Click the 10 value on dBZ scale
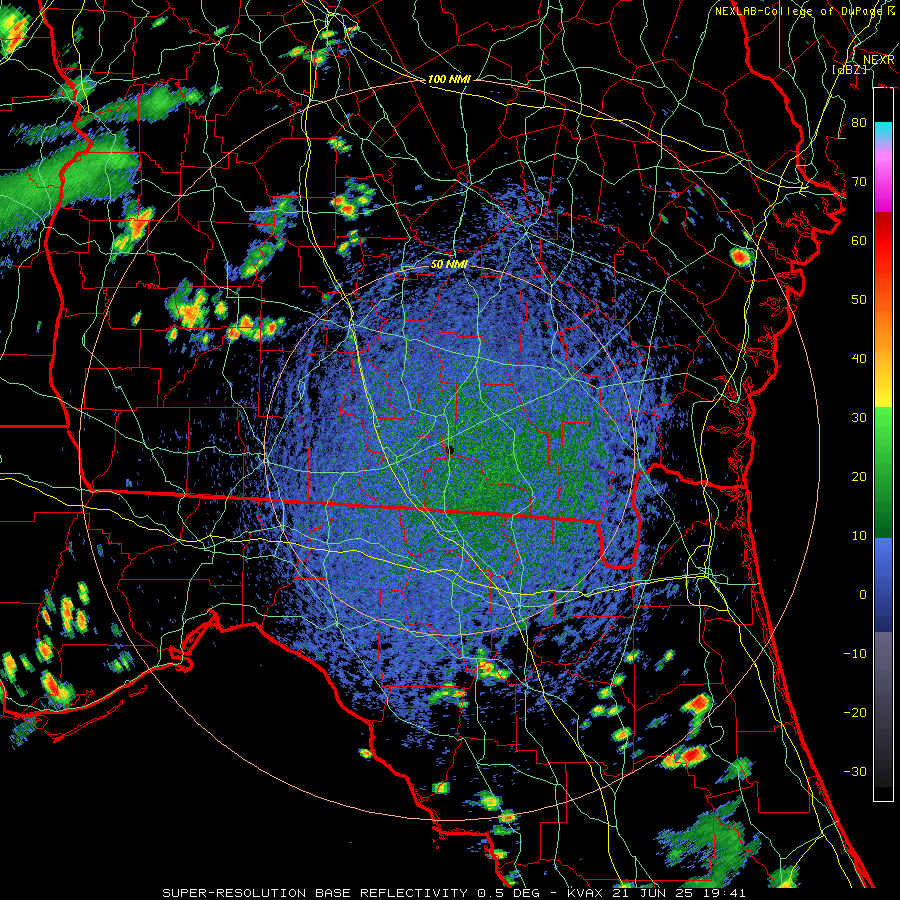The image size is (900, 900). point(859,536)
